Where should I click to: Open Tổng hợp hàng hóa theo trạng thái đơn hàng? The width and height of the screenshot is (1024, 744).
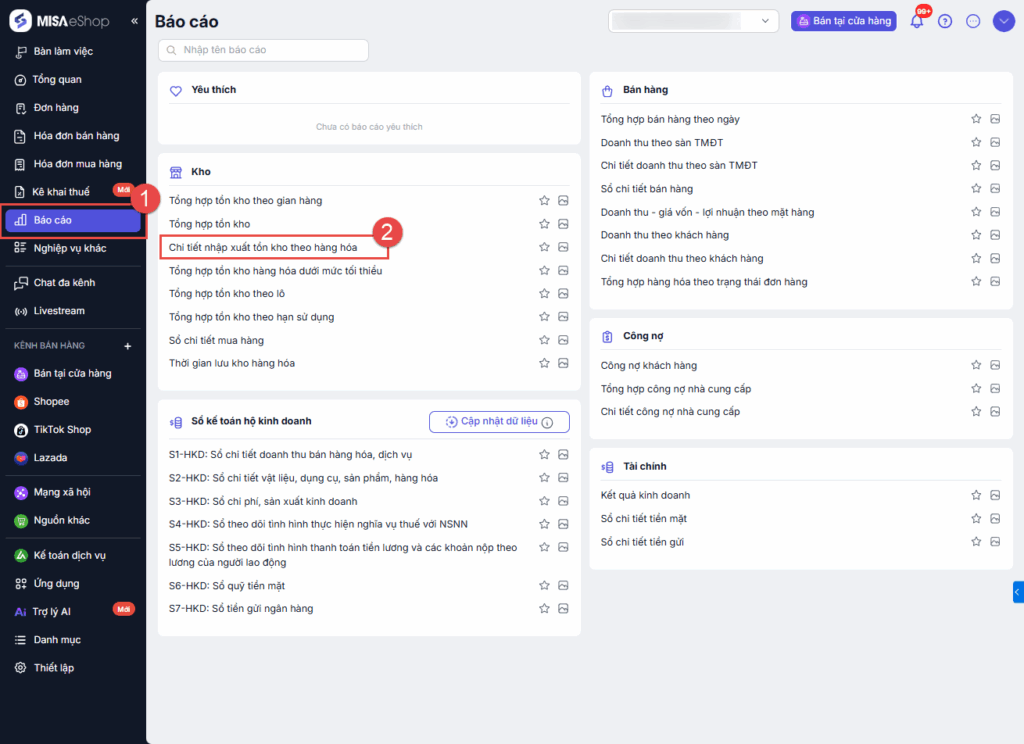(704, 282)
